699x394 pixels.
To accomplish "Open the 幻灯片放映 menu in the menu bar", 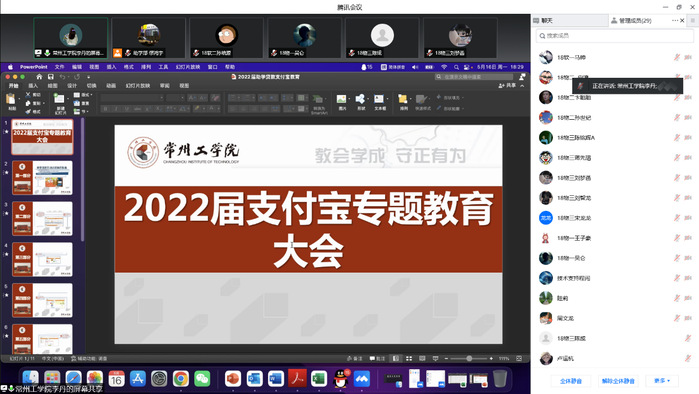I will point(188,67).
